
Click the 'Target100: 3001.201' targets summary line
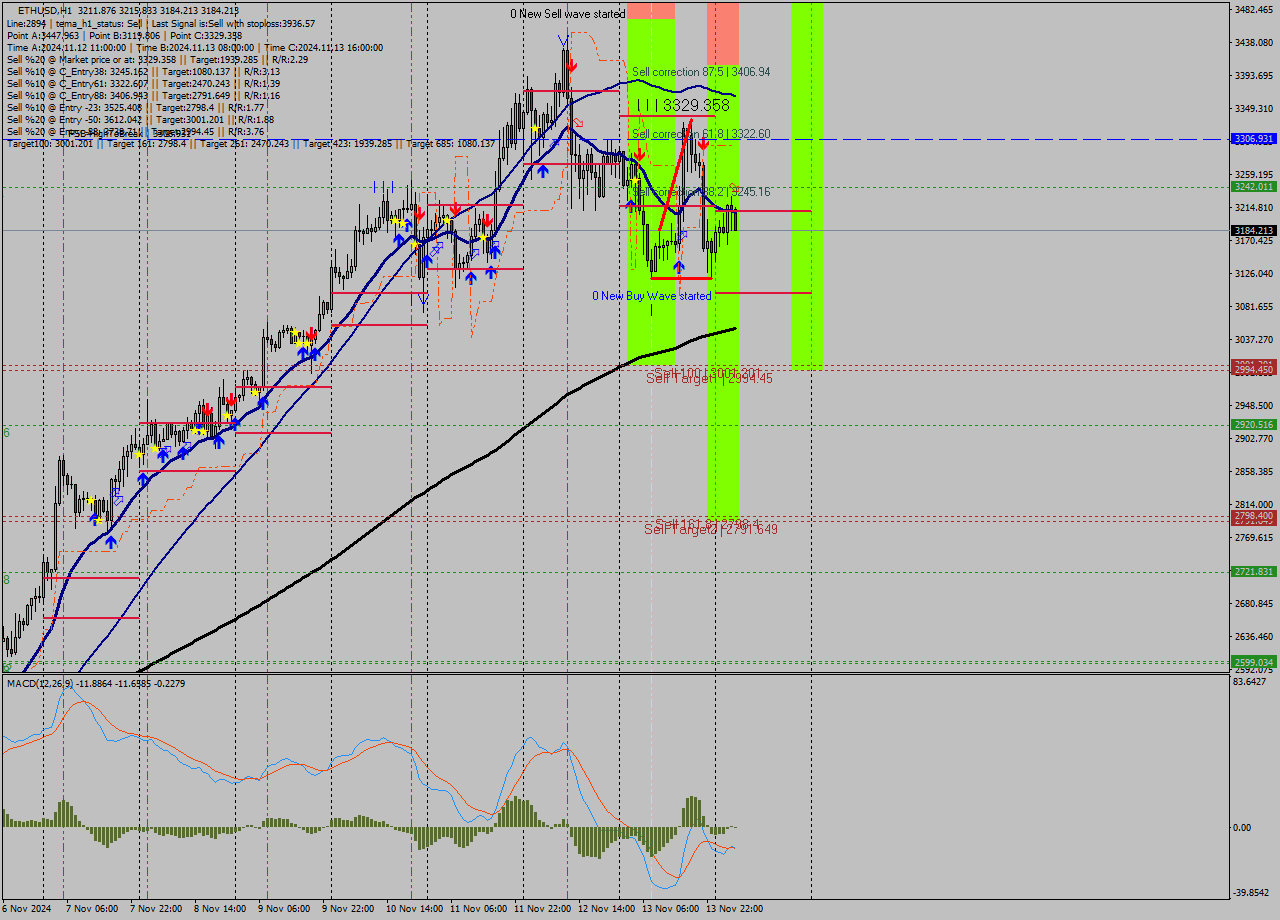click(x=250, y=143)
